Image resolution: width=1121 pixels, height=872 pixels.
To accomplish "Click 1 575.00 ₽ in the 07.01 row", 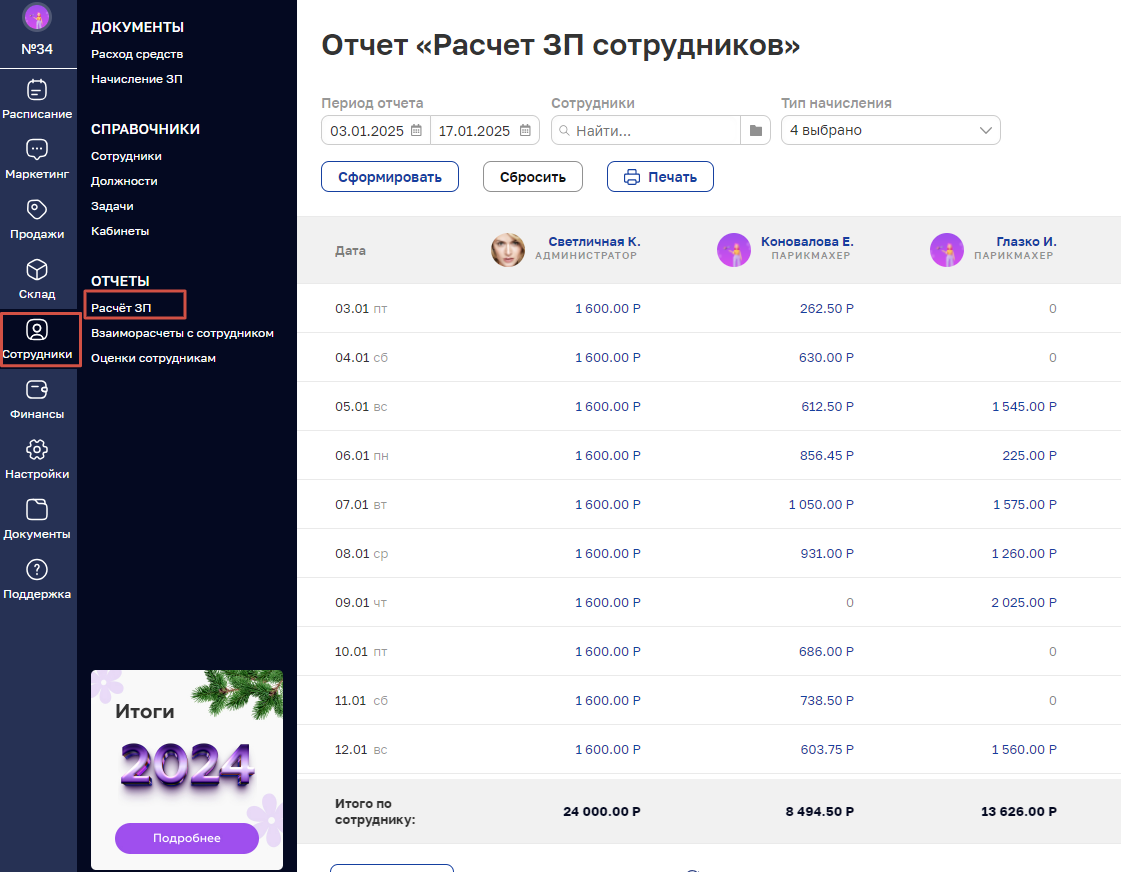I will [x=1024, y=505].
